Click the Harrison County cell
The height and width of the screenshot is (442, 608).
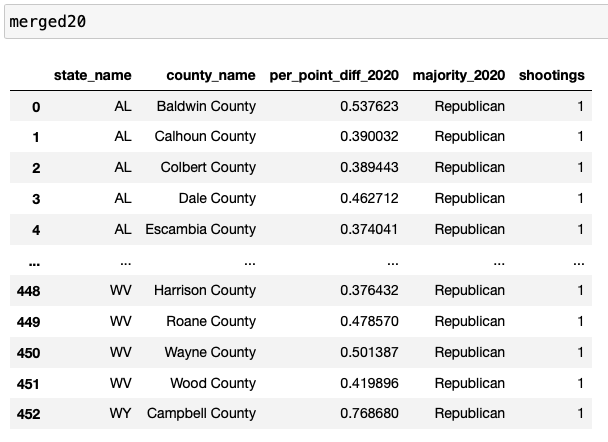coord(205,290)
